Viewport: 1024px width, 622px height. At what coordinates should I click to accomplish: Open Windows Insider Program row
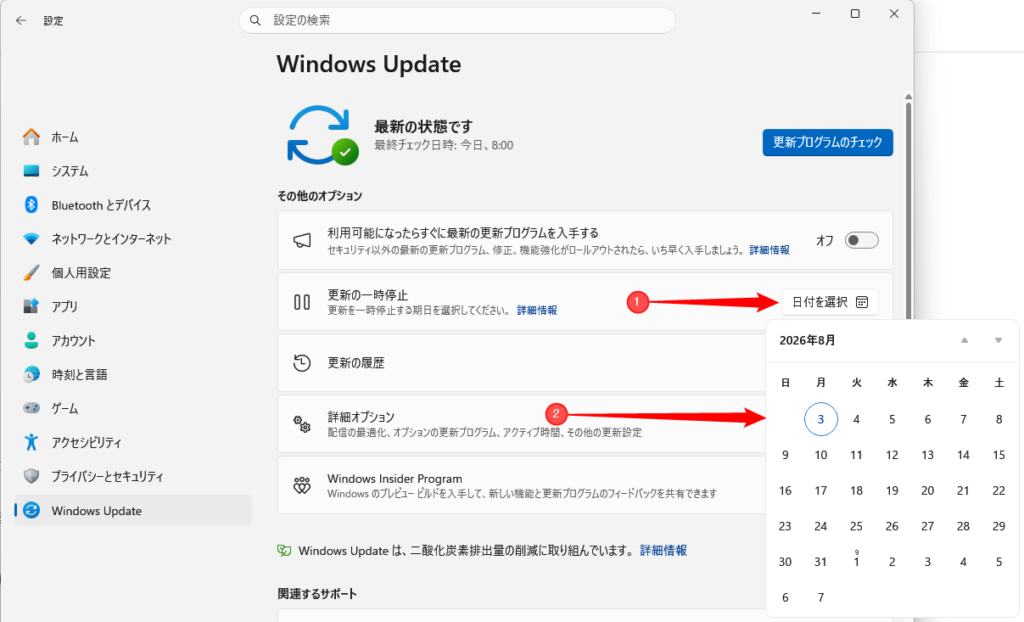(x=522, y=485)
